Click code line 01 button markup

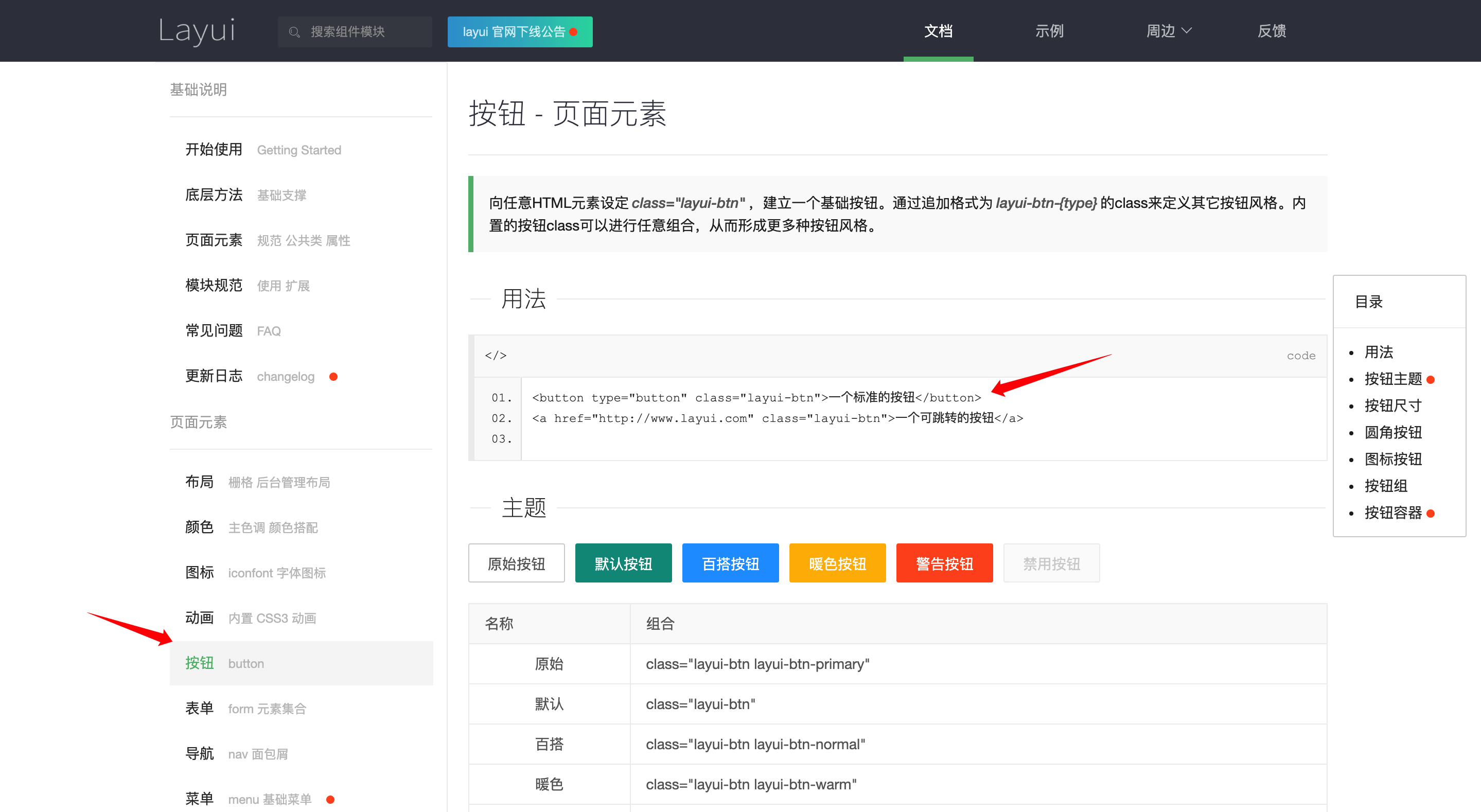(756, 397)
